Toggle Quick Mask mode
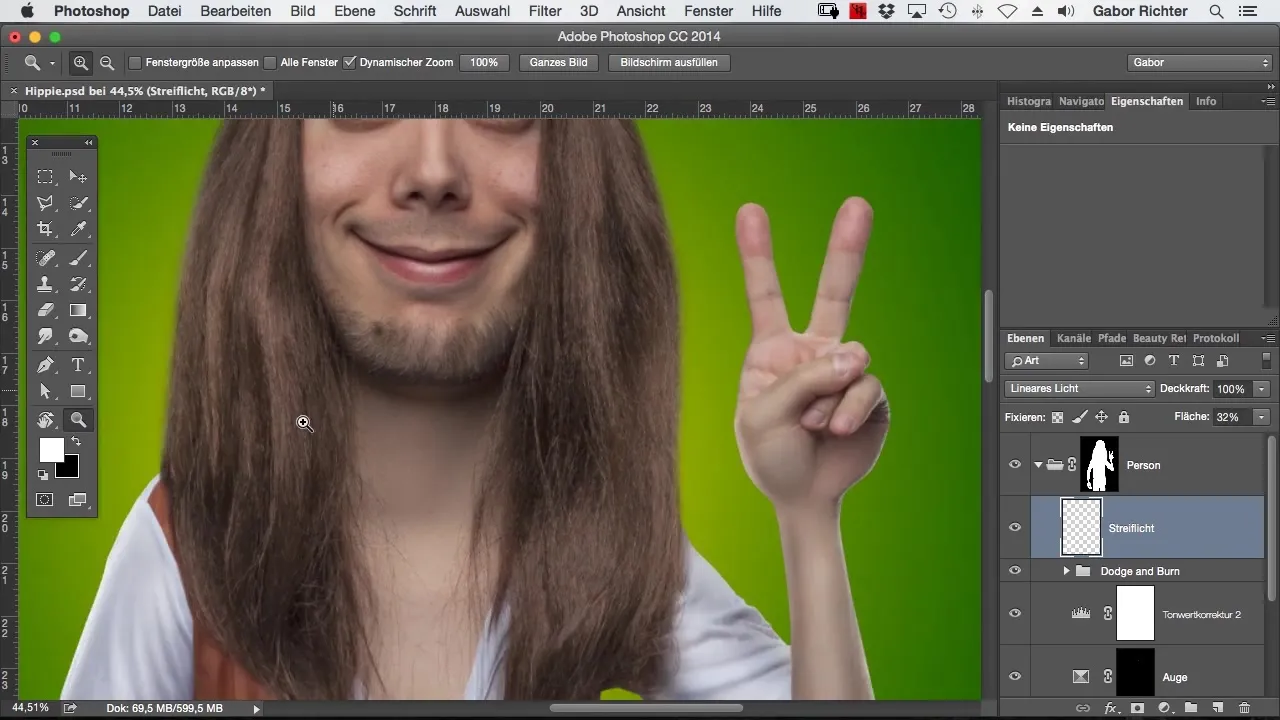 pos(46,499)
